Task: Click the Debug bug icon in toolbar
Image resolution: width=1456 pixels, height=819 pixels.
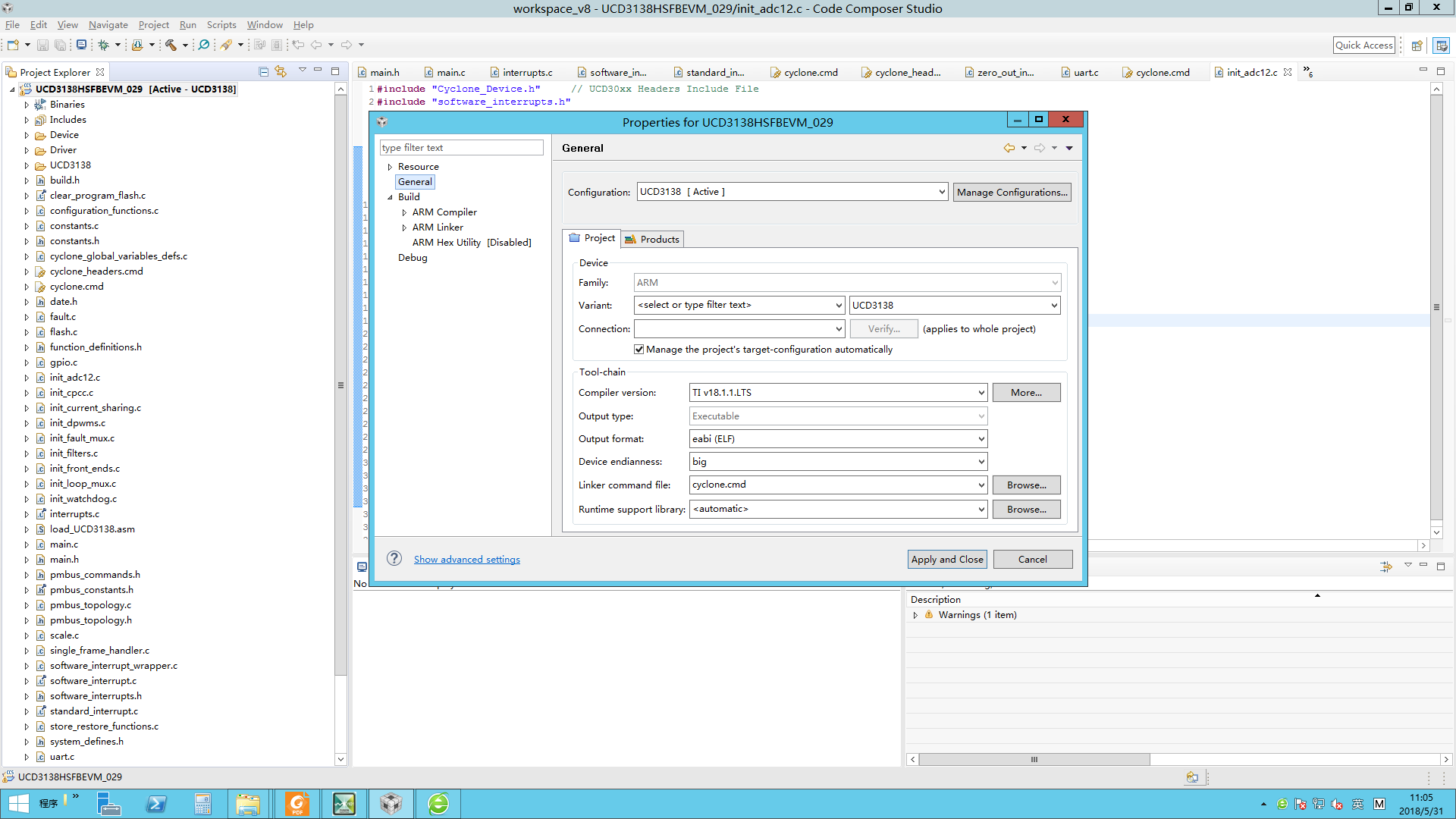Action: [104, 45]
